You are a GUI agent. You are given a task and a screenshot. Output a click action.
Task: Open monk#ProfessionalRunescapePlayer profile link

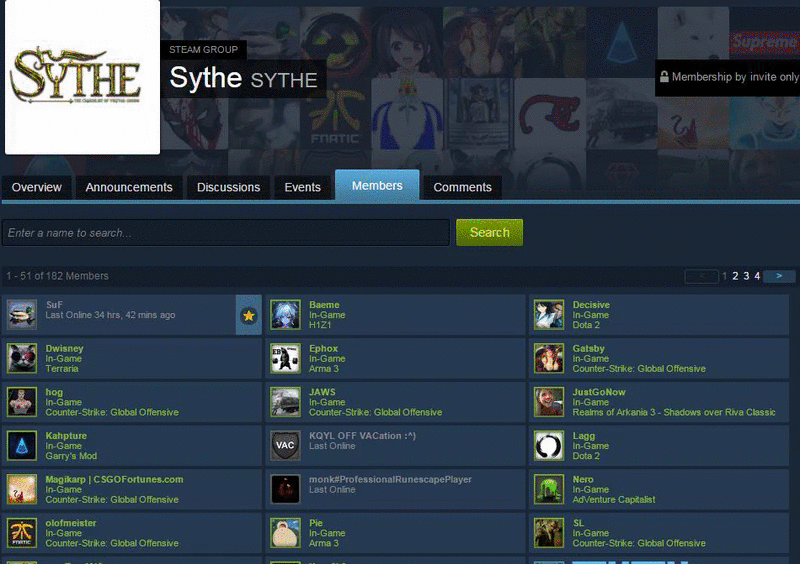[x=390, y=479]
